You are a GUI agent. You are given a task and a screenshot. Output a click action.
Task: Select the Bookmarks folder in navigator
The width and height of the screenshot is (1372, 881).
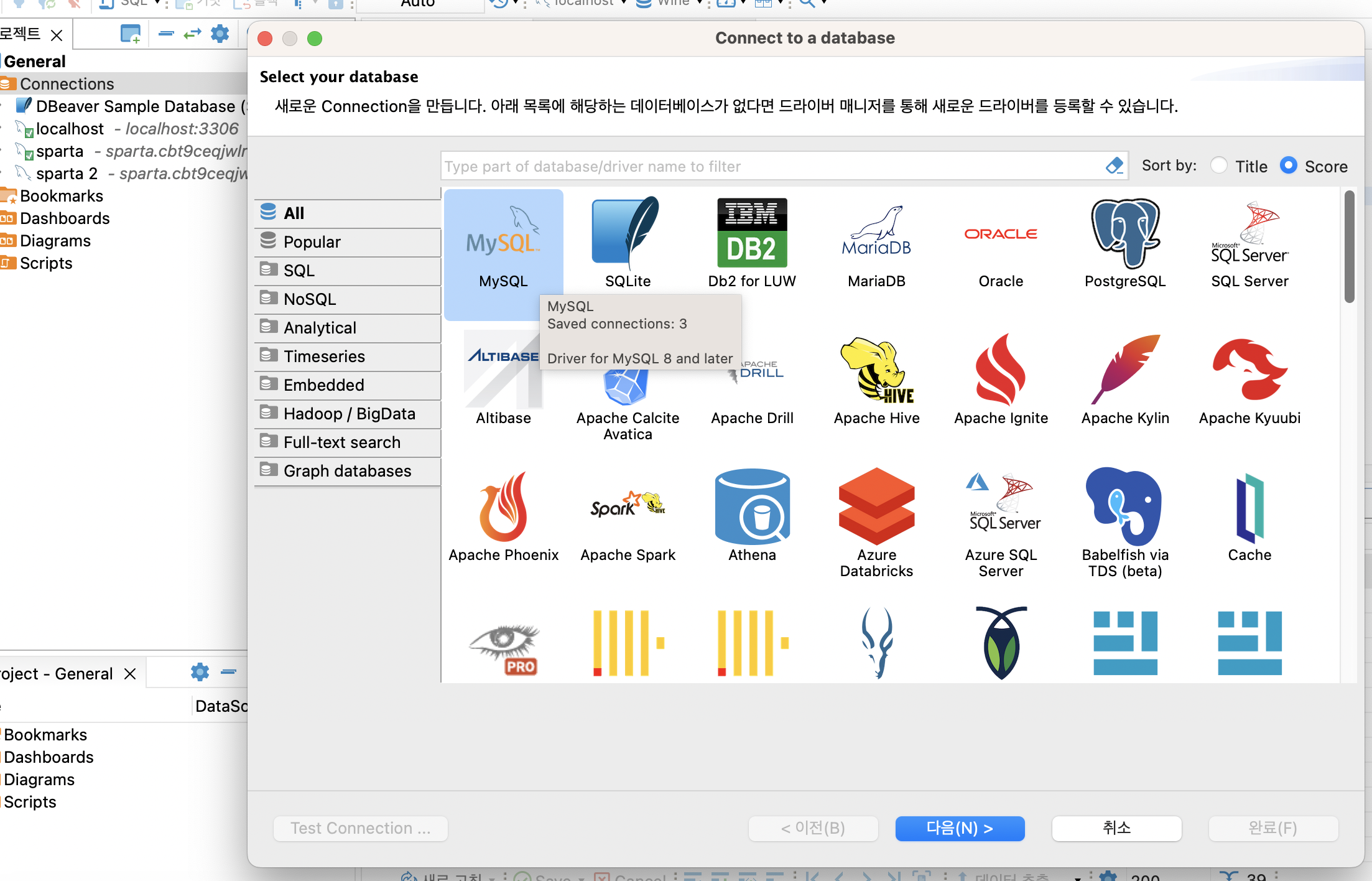(61, 196)
